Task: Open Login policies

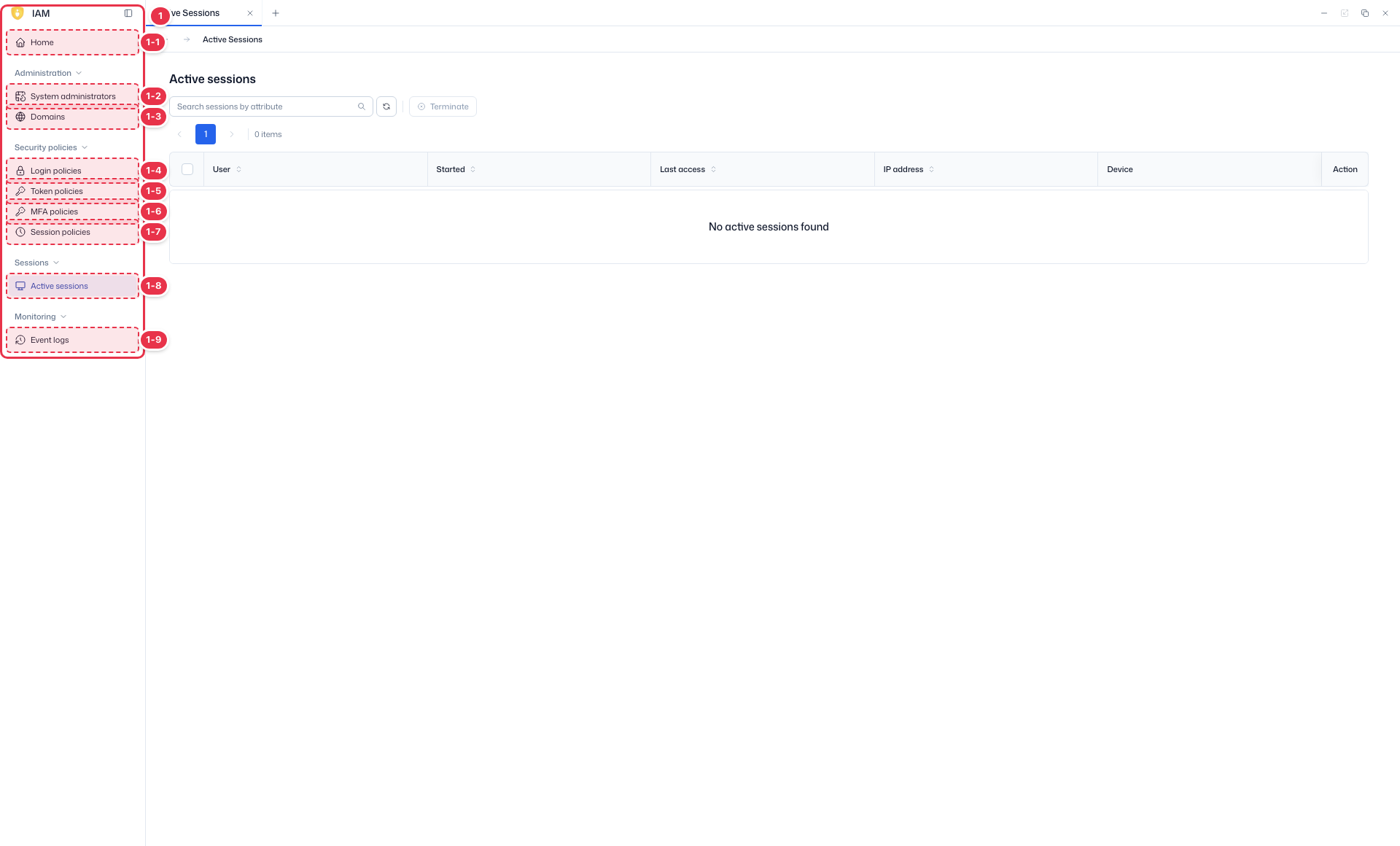Action: point(72,171)
